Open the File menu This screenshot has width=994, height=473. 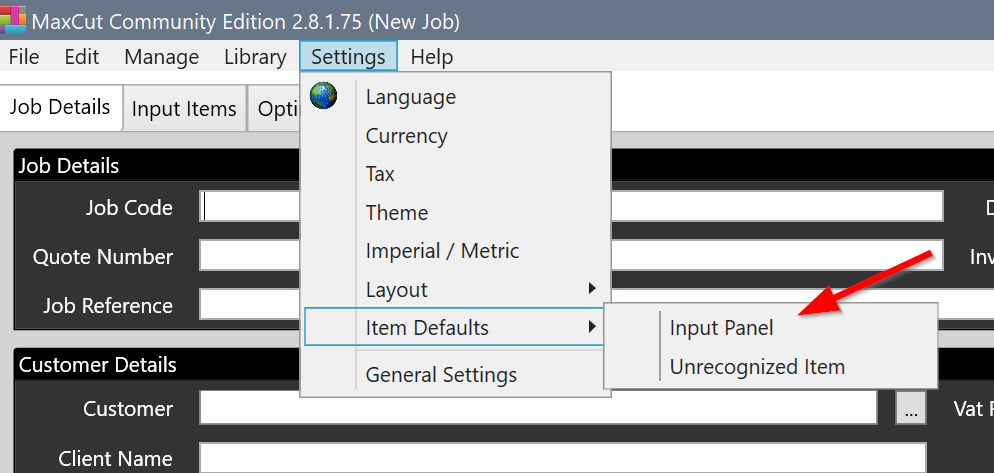pyautogui.click(x=24, y=57)
